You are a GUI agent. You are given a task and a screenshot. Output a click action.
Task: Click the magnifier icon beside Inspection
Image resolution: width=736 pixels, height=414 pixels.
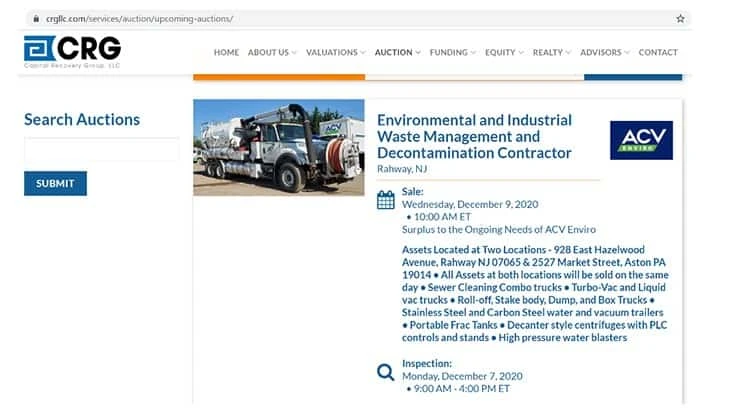click(x=385, y=372)
